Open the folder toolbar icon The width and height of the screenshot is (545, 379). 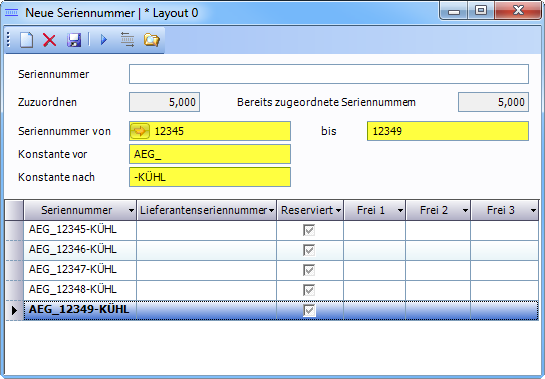point(152,40)
